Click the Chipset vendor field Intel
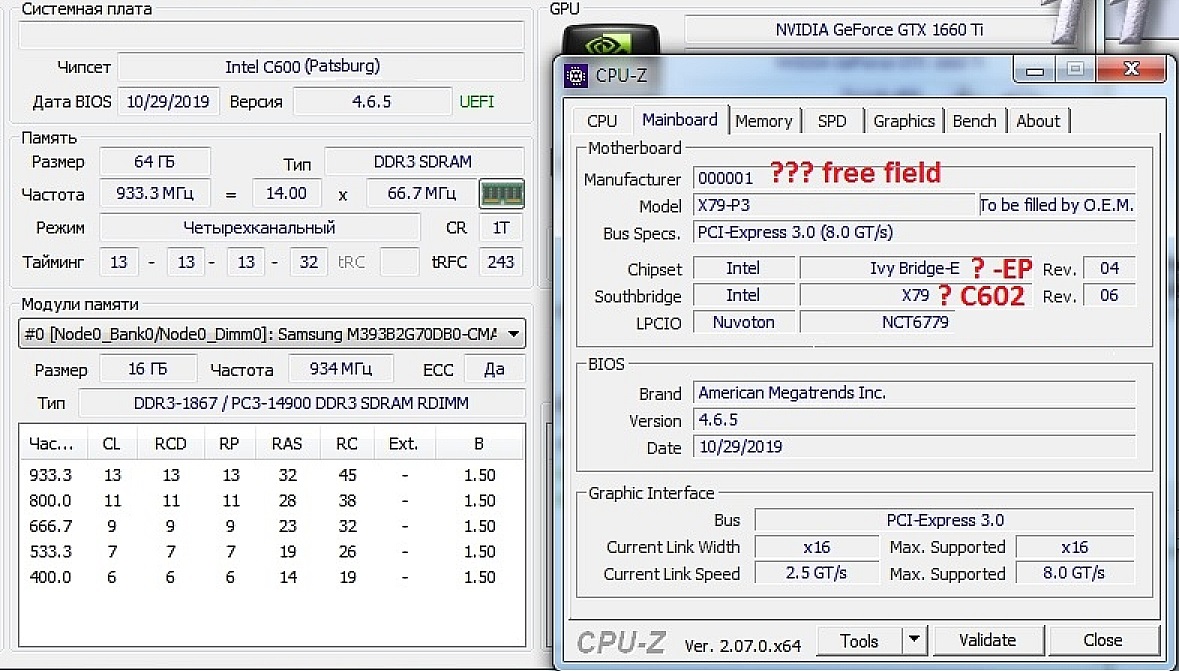This screenshot has height=671, width=1179. pos(743,269)
